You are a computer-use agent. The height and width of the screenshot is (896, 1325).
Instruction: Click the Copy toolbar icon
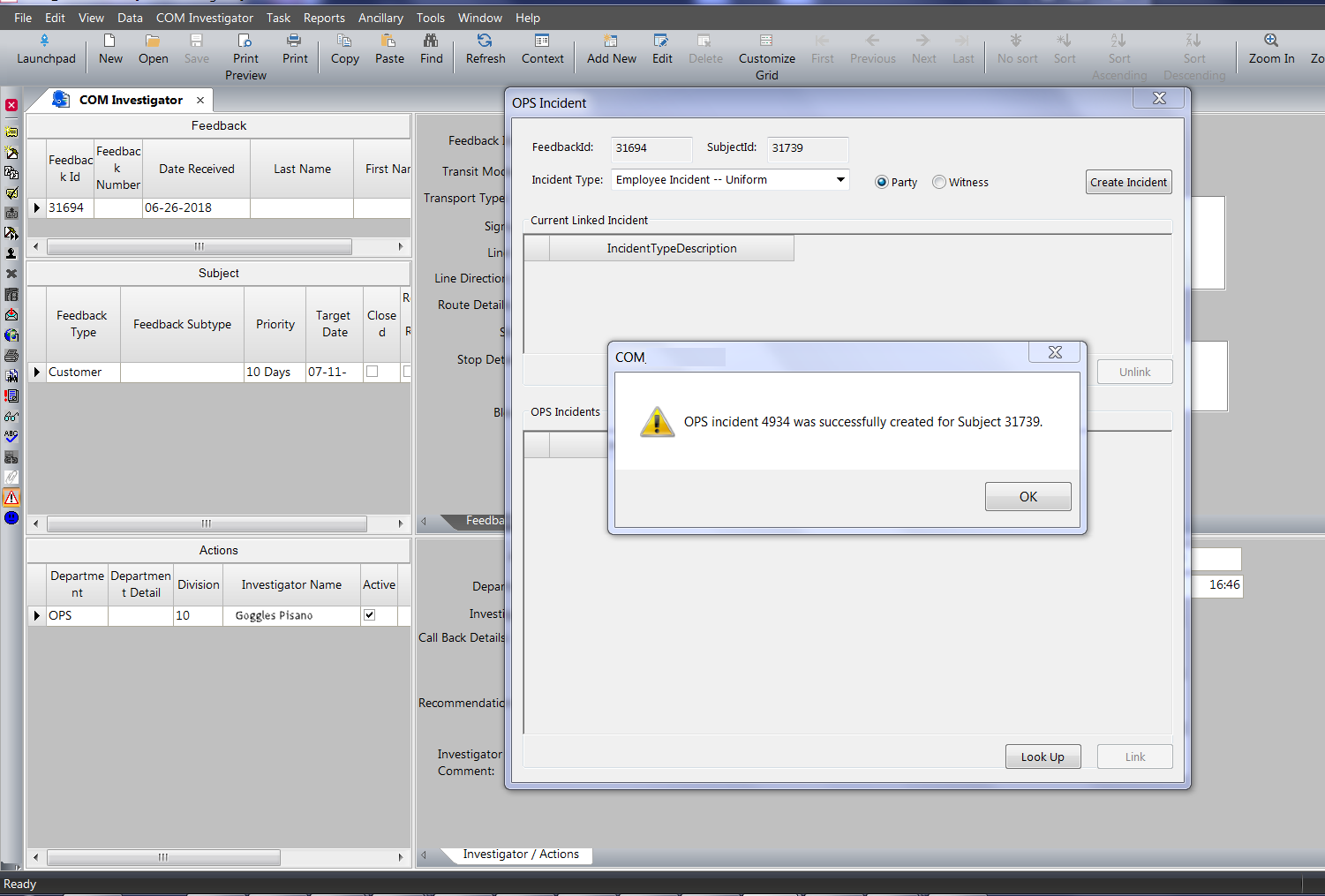pos(344,49)
